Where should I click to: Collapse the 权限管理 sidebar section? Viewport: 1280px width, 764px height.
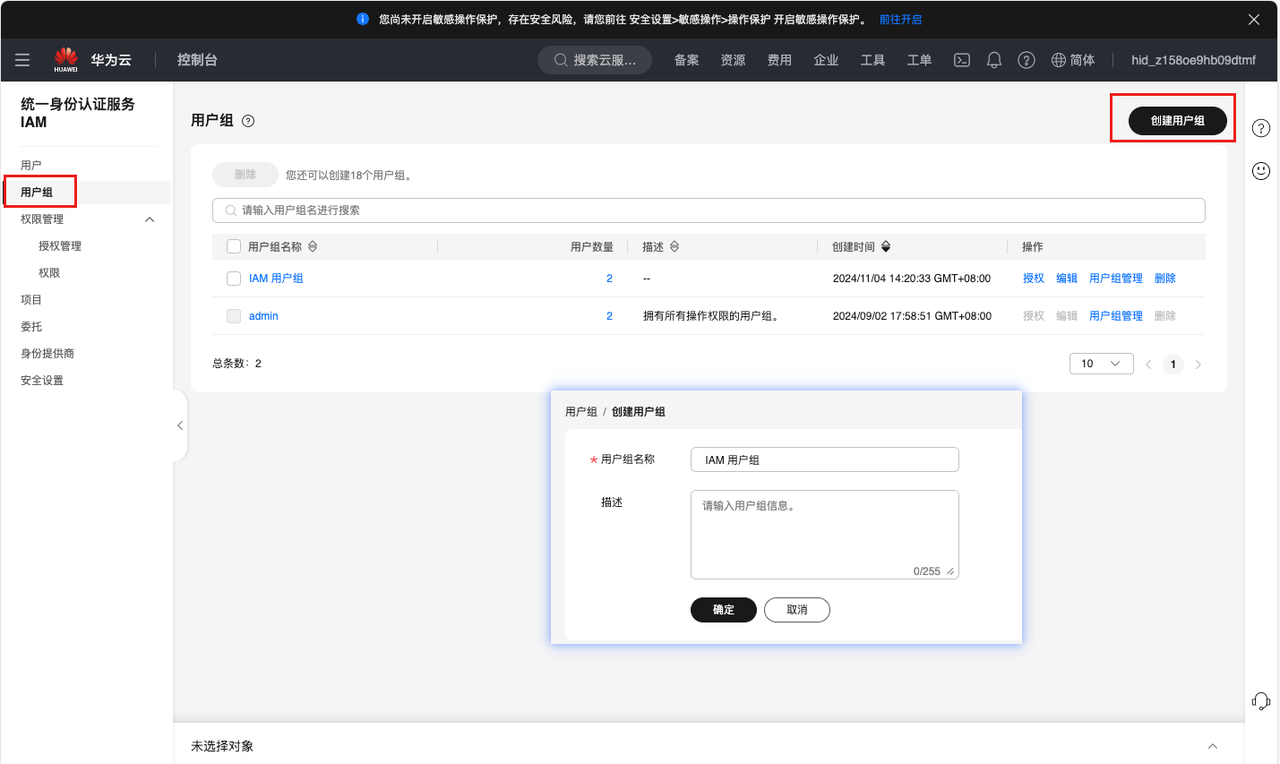[150, 219]
